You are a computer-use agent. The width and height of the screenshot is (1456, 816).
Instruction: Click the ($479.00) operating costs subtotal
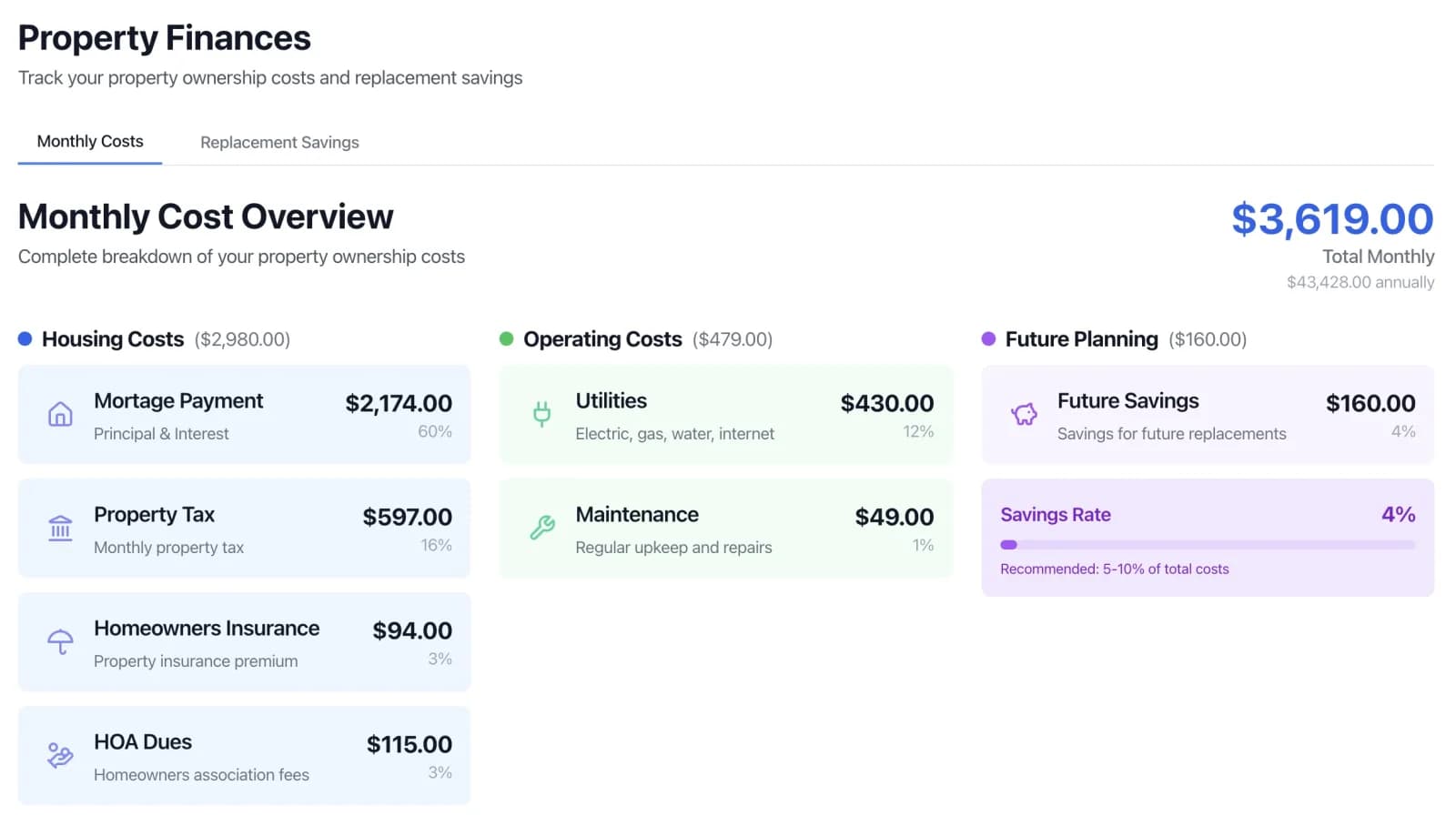[x=733, y=339]
